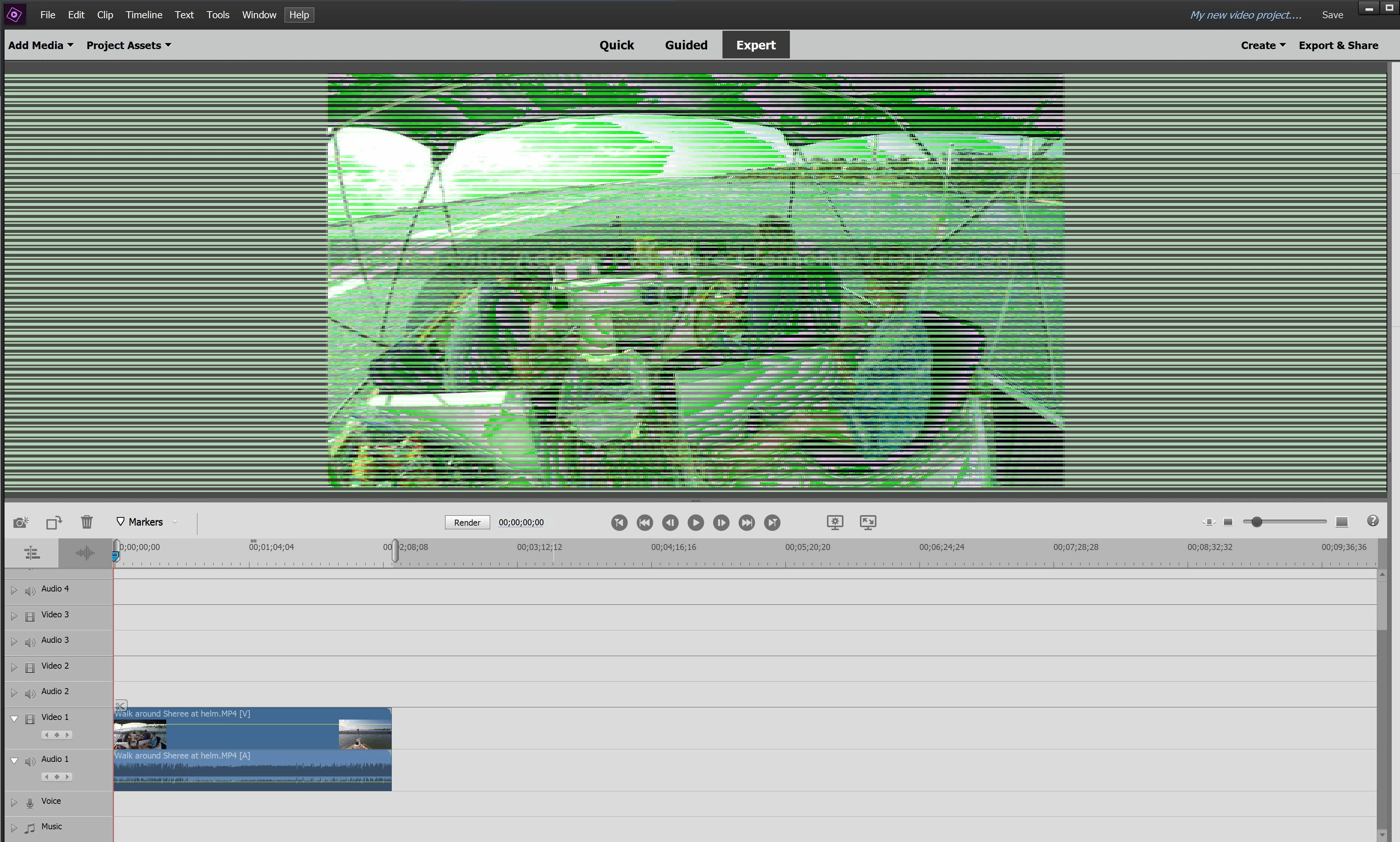This screenshot has width=1400, height=842.
Task: Mute the Audio 1 track speaker
Action: (30, 762)
